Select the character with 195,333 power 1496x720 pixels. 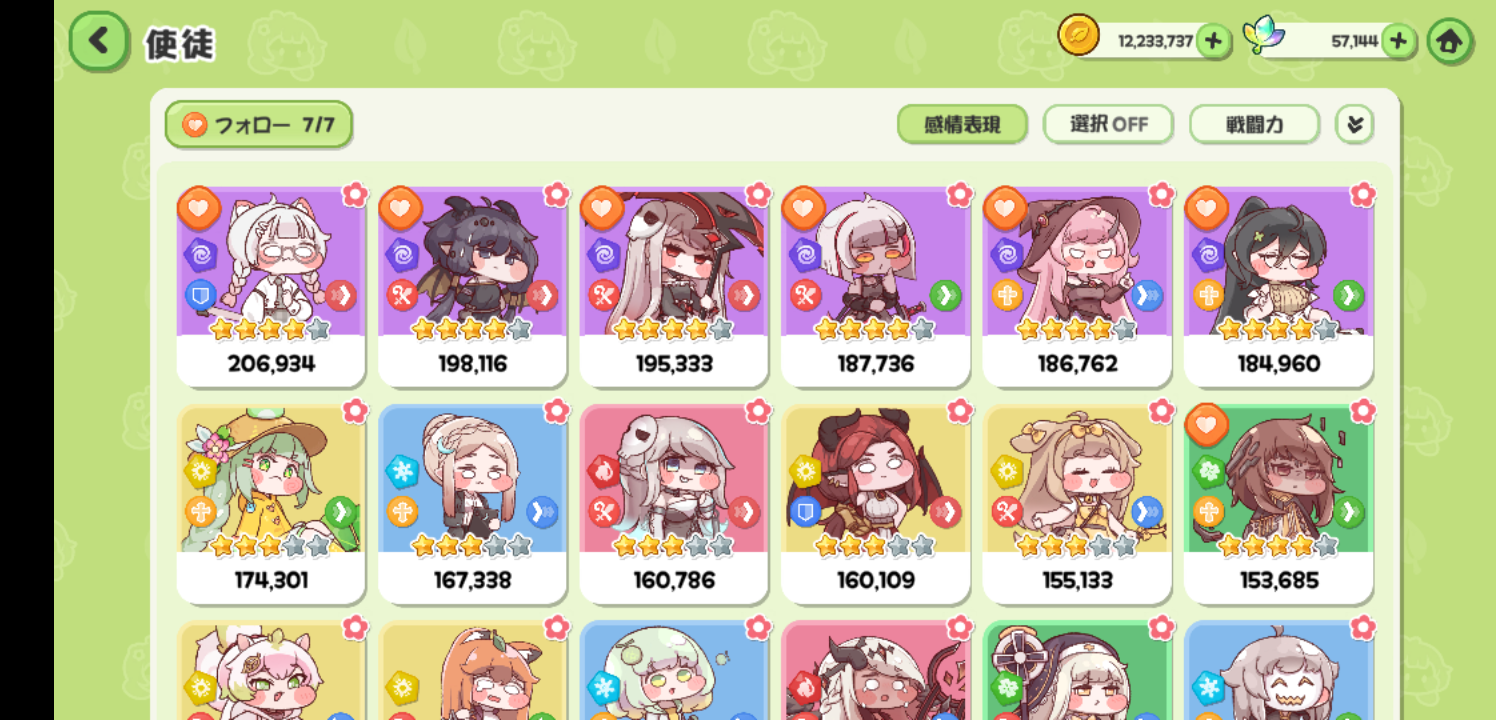click(674, 287)
